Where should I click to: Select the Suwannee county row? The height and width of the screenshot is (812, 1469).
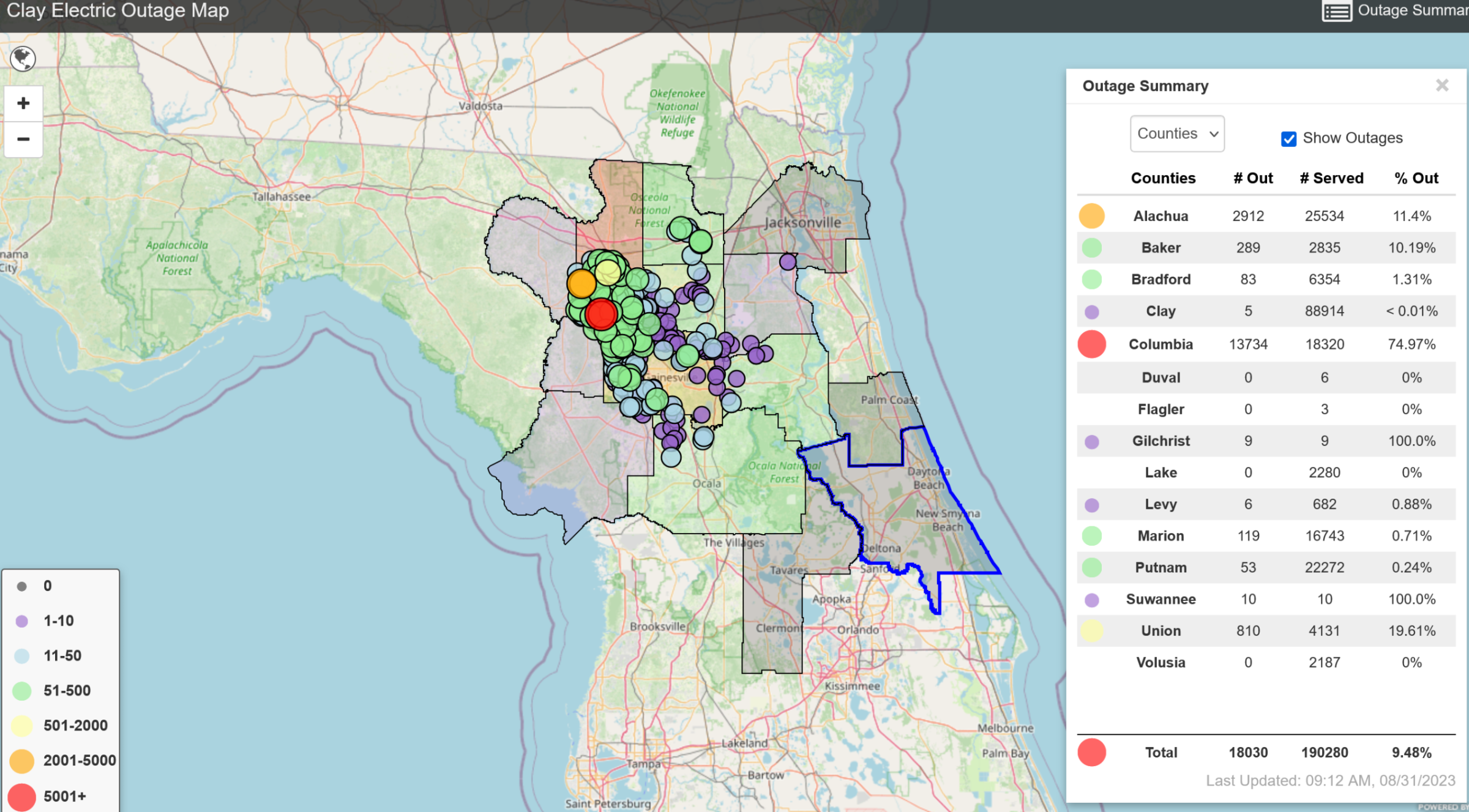pyautogui.click(x=1266, y=600)
